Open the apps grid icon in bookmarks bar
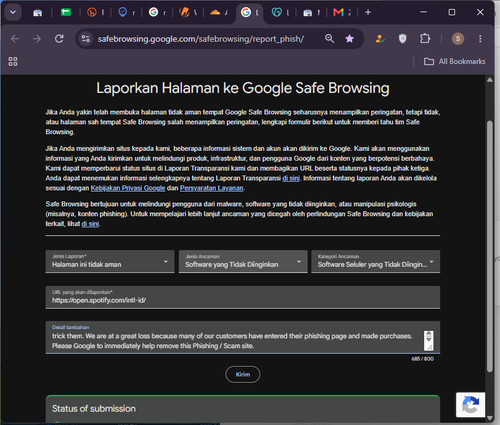500x425 pixels. click(x=13, y=61)
